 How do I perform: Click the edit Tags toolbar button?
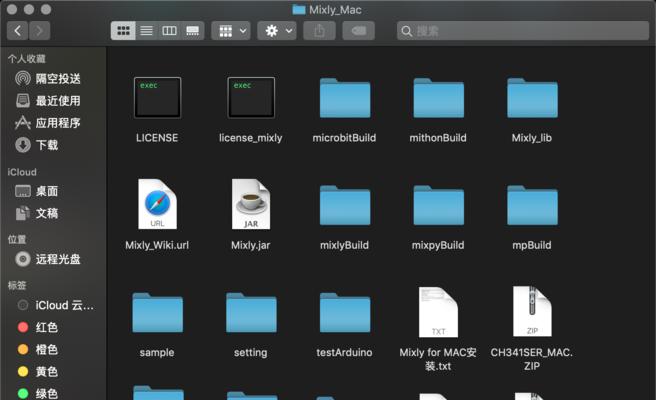tap(359, 31)
